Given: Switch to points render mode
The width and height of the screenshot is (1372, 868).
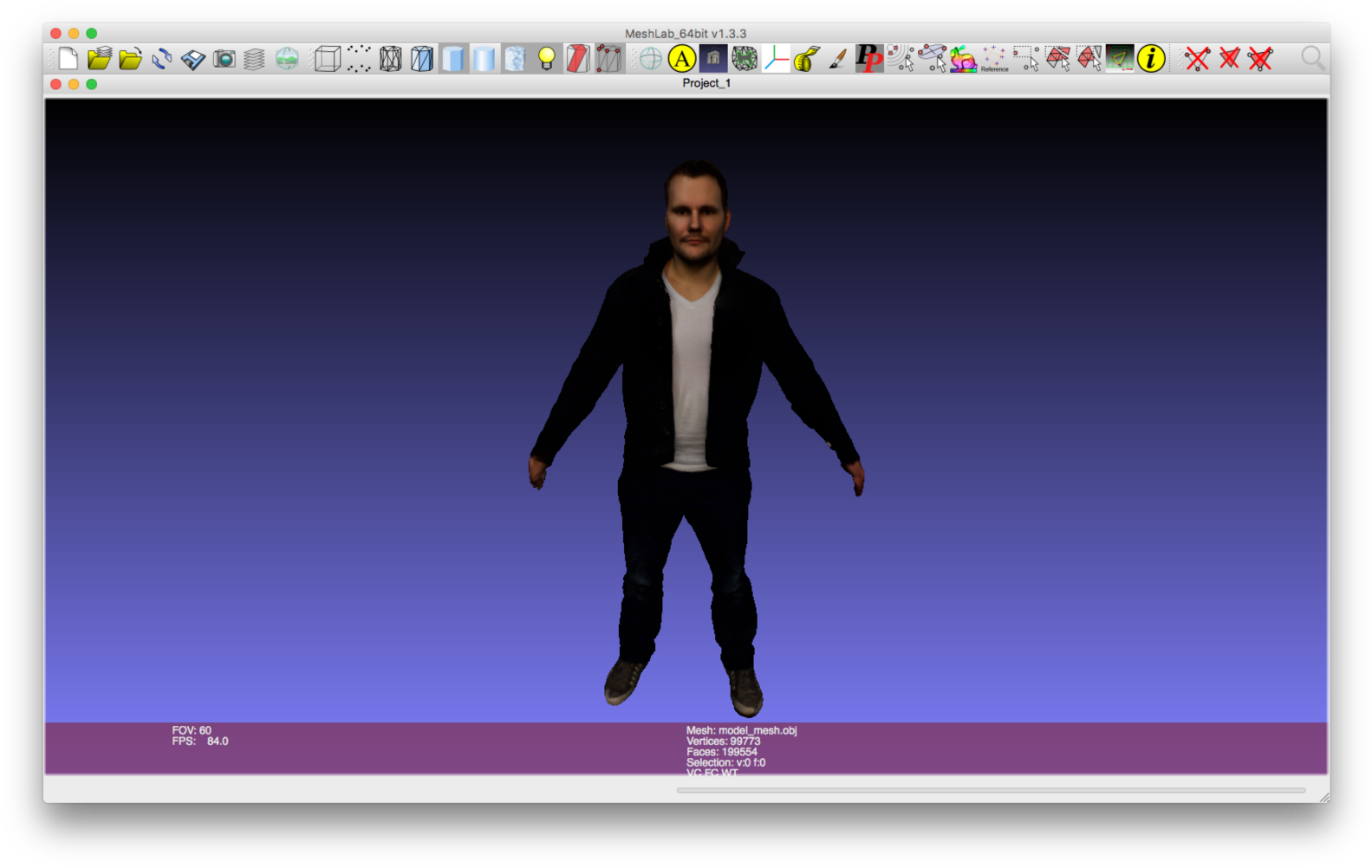Looking at the screenshot, I should click(359, 59).
